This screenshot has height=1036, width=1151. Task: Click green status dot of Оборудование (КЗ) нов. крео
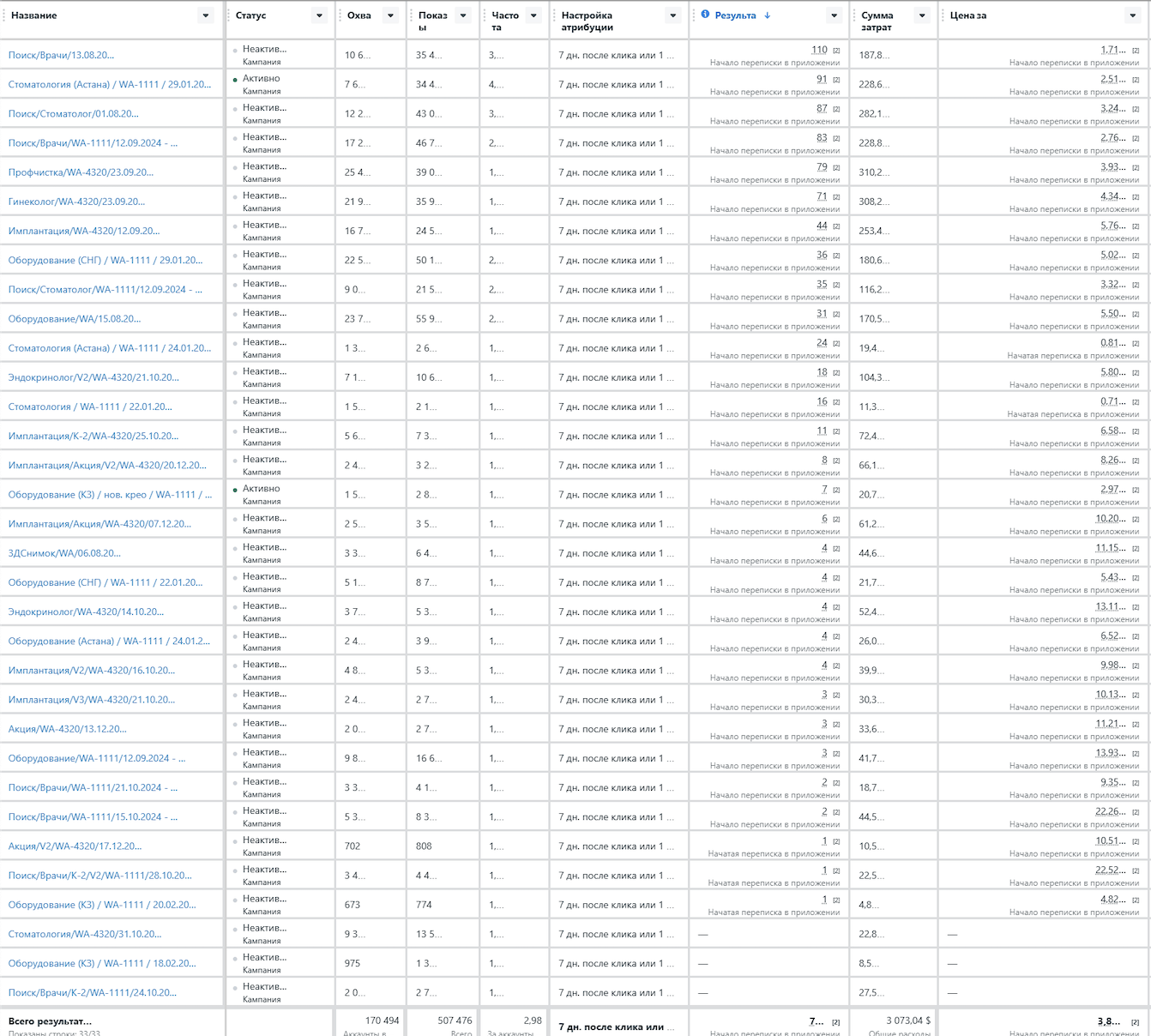click(235, 490)
